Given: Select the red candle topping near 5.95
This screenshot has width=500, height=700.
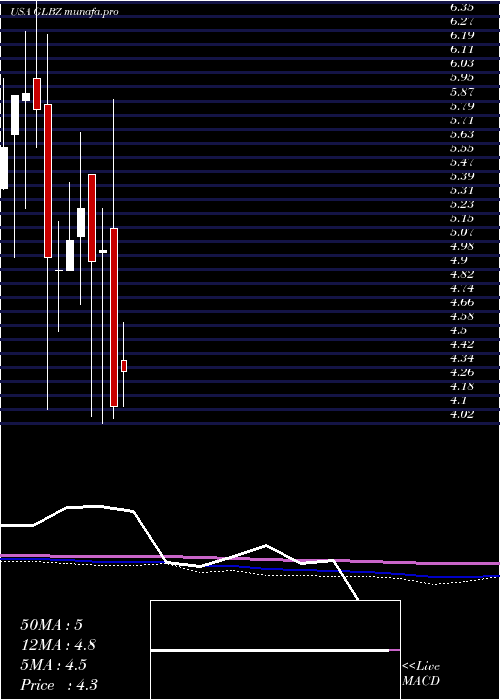Looking at the screenshot, I should click(37, 94).
